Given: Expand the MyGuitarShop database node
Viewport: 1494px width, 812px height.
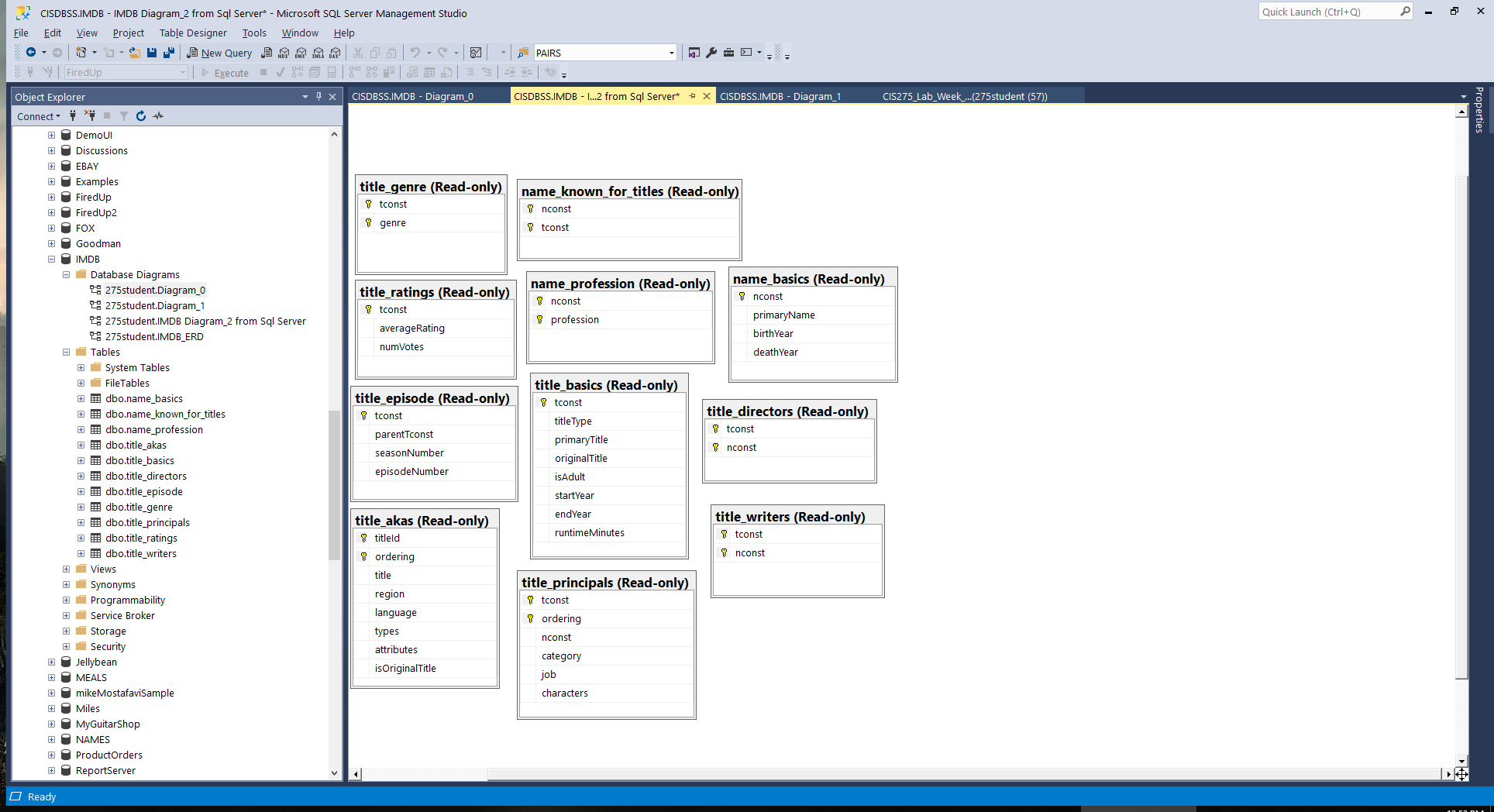Looking at the screenshot, I should [x=52, y=724].
